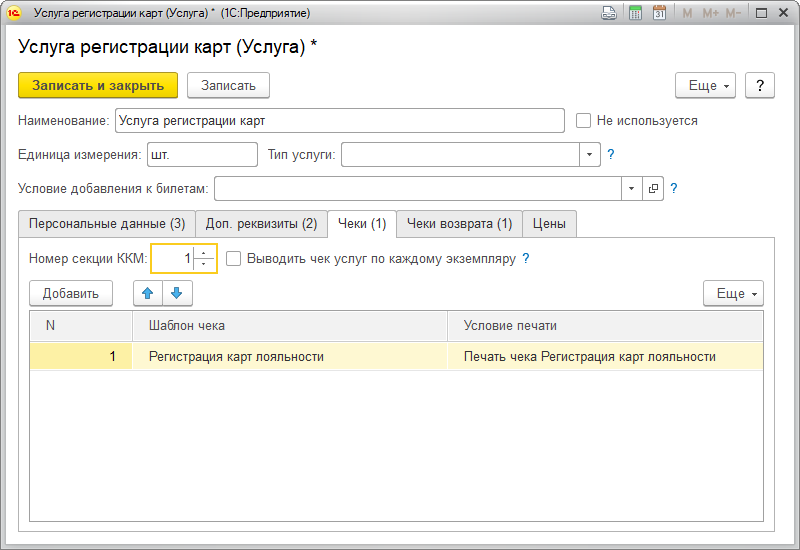
Task: Open the calendar icon in title bar
Action: [x=659, y=13]
